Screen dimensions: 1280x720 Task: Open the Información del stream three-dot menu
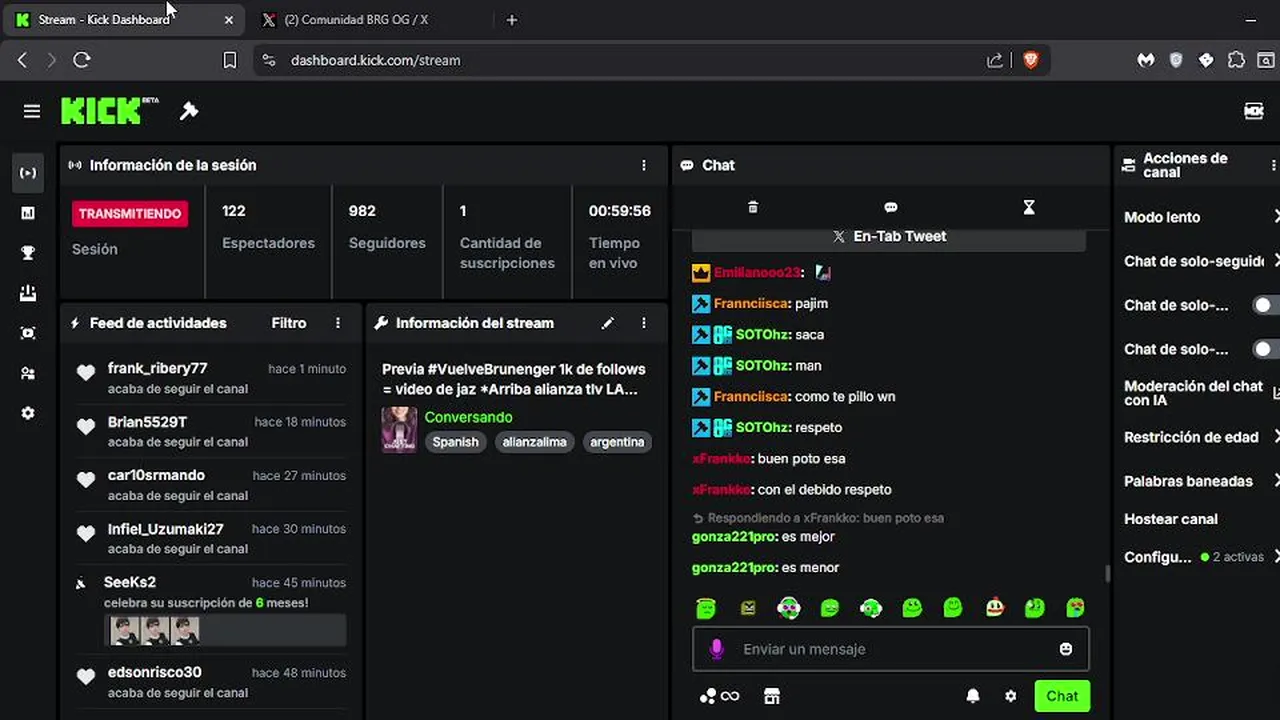(x=644, y=323)
